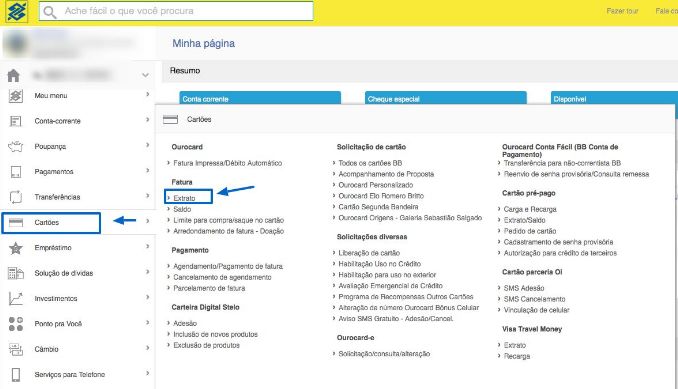Expand the Investimentos submenu arrow
This screenshot has height=389, width=678.
coord(147,297)
